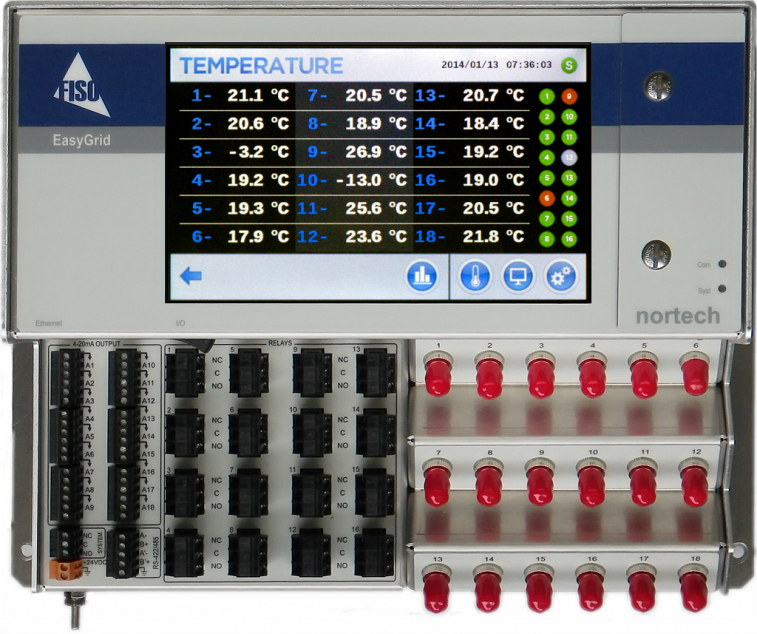Click the Syst indicator LED
Viewport: 757px width, 634px height.
[x=722, y=289]
